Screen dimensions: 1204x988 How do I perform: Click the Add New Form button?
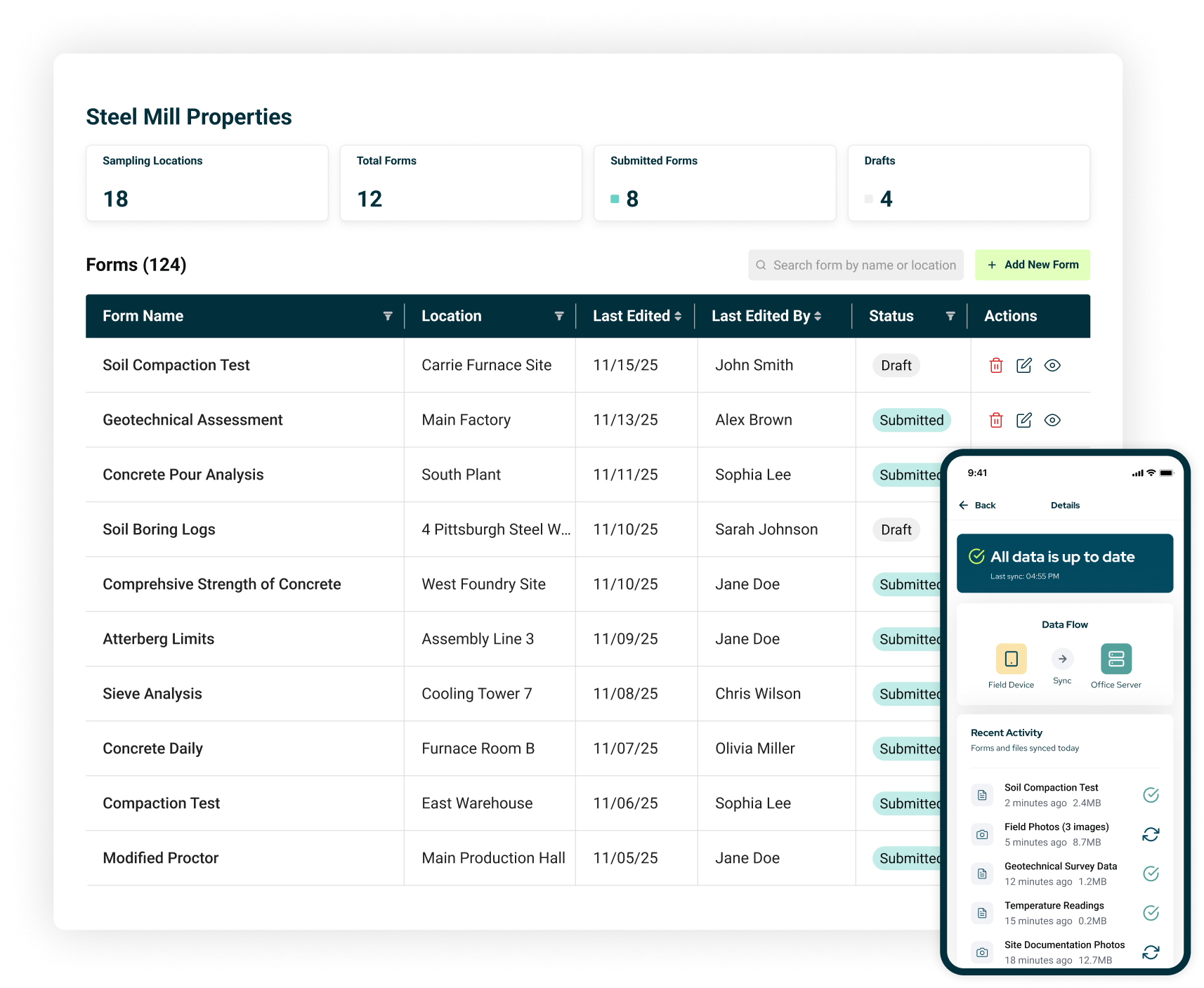coord(1032,265)
